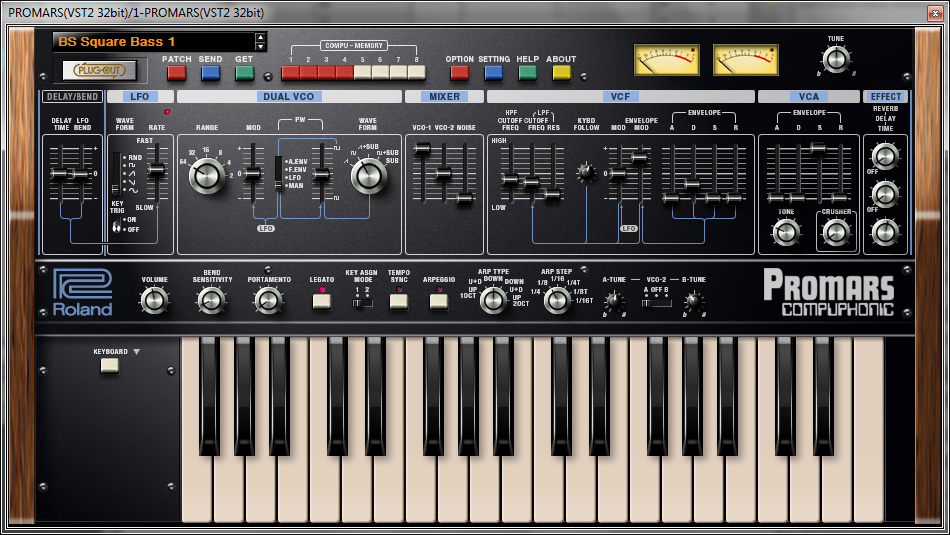Click the VCO WAVE FORM knob
The width and height of the screenshot is (950, 535).
pos(368,176)
